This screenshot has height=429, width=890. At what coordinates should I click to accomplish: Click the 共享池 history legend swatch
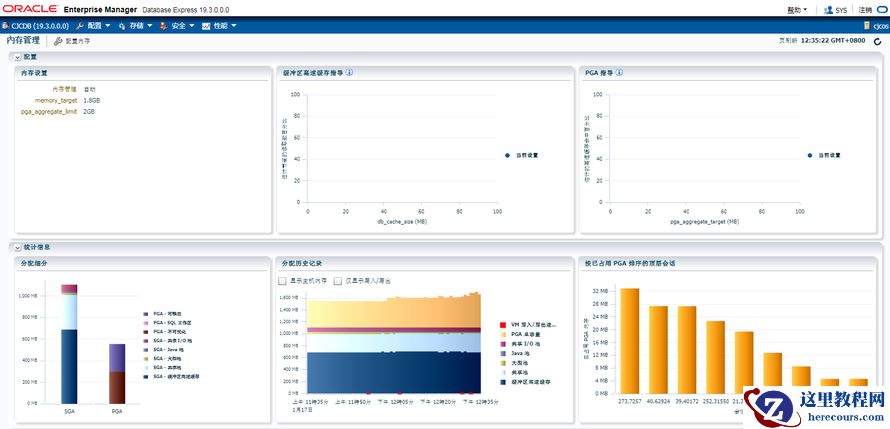502,372
